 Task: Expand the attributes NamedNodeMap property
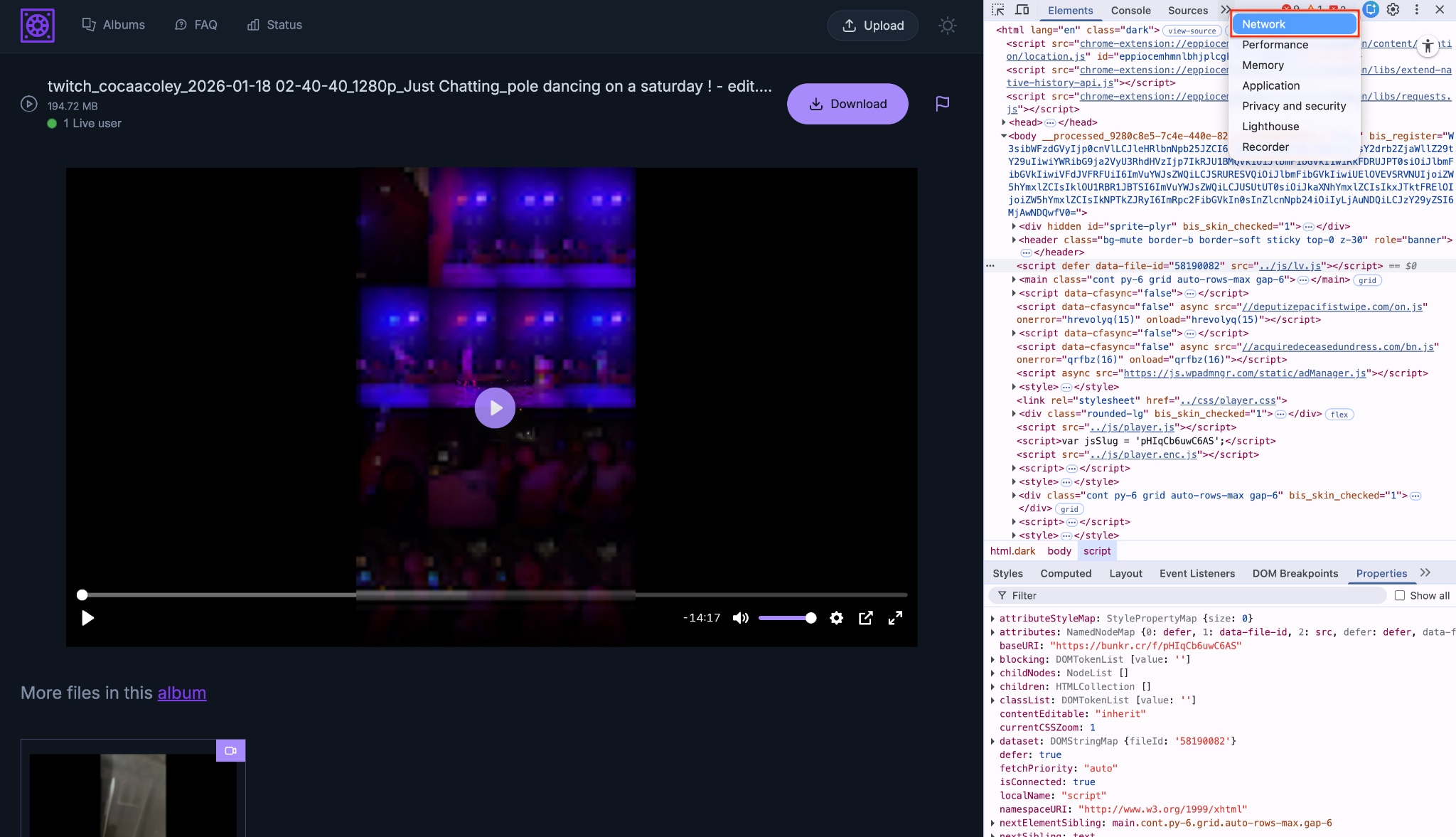tap(993, 631)
